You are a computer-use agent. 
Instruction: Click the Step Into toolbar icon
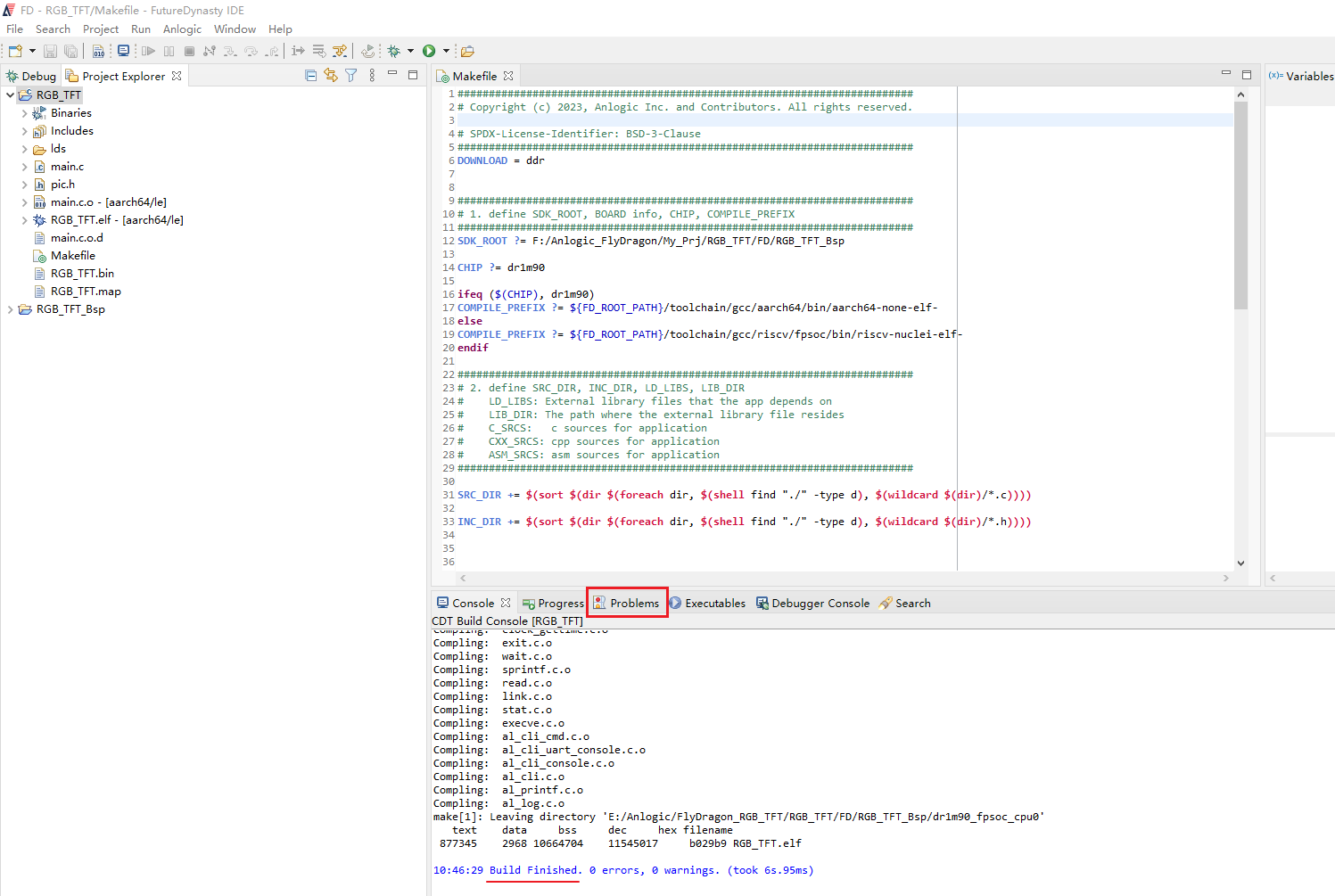pyautogui.click(x=230, y=51)
